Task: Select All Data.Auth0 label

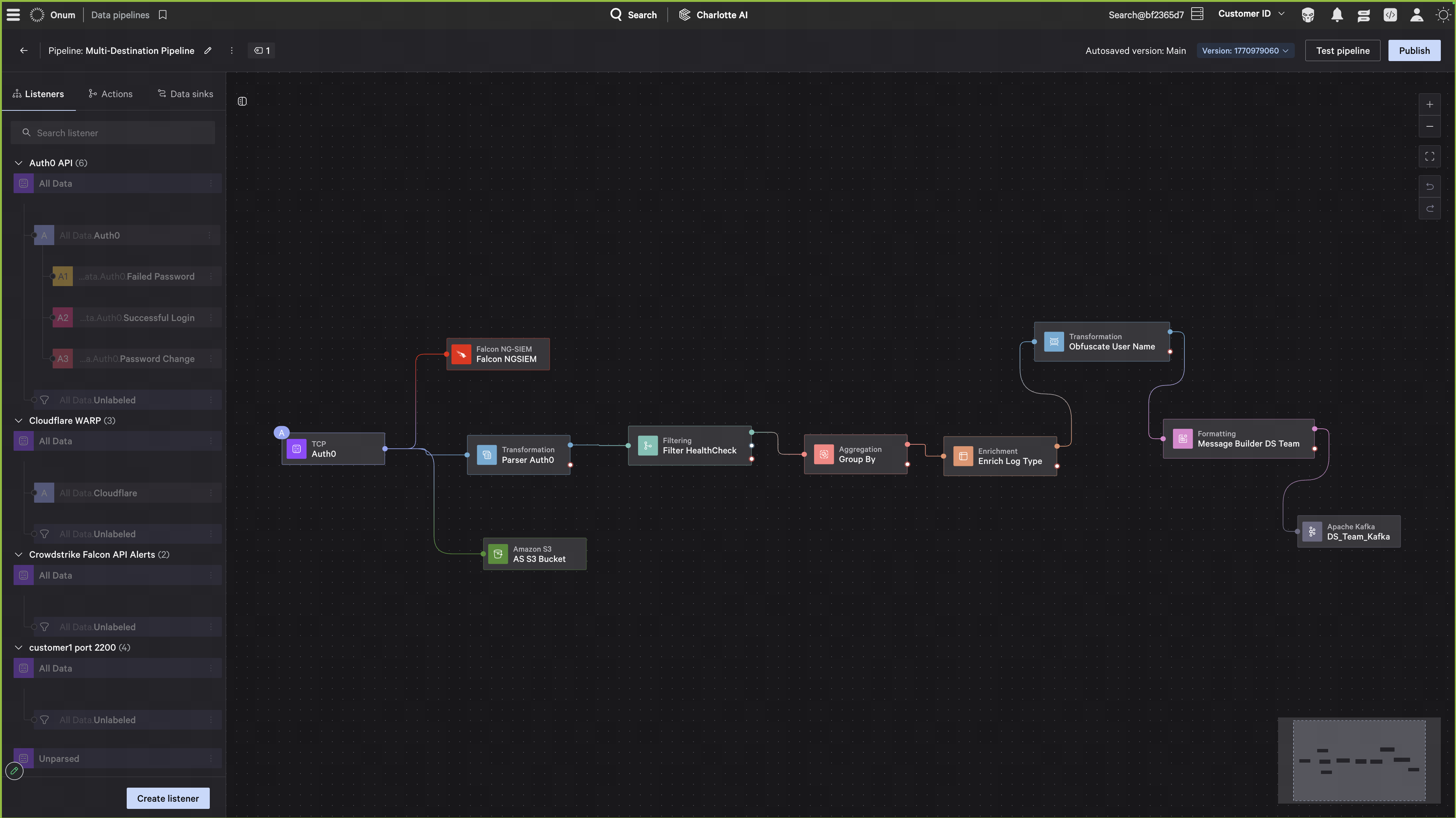Action: 127,235
